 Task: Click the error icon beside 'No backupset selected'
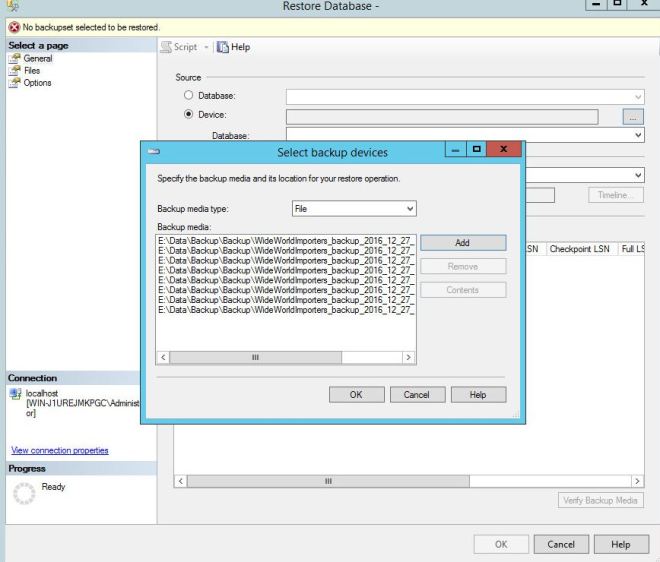14,27
